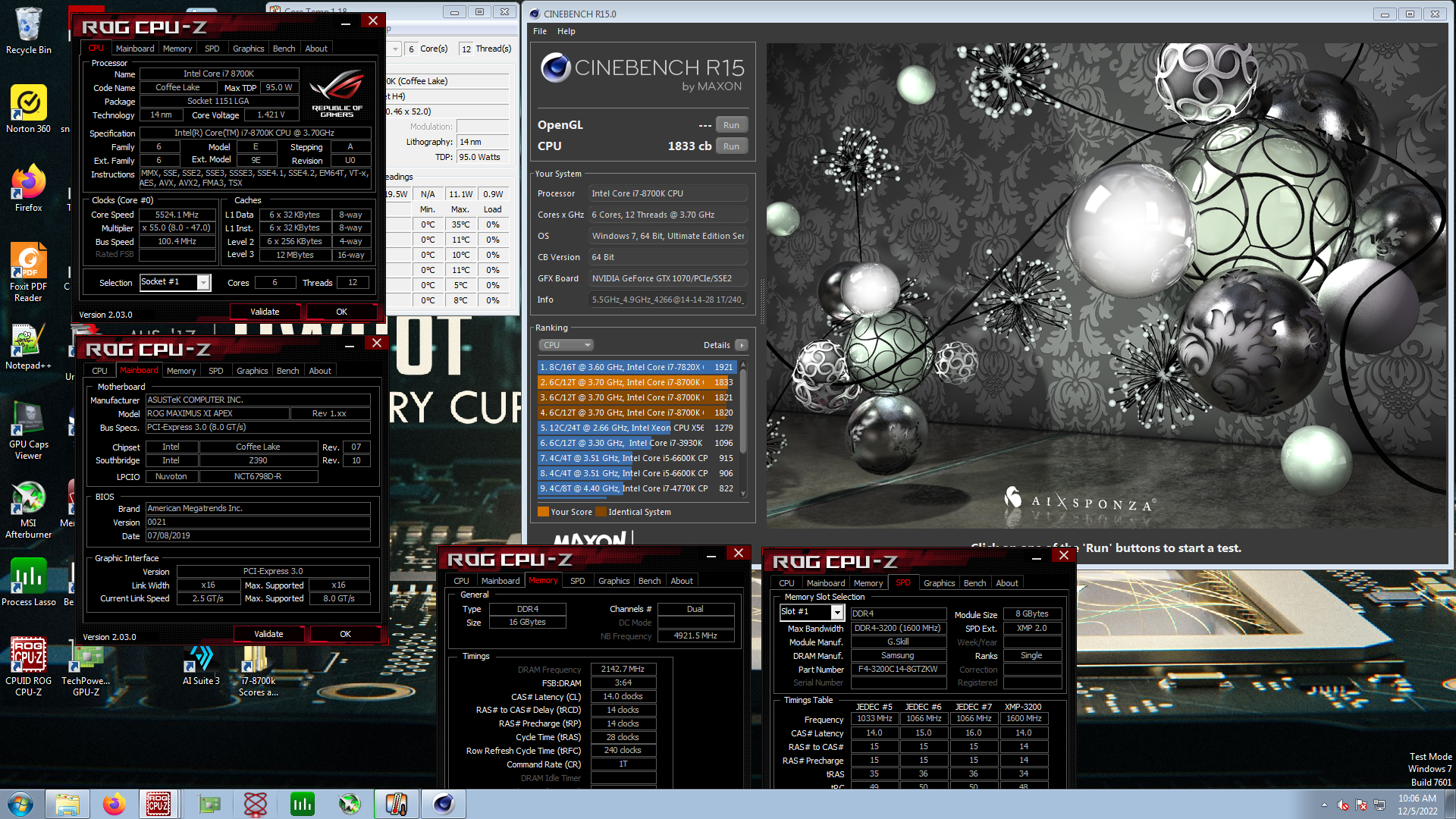Click Core Speed value 5524.1 MHz

tap(177, 215)
